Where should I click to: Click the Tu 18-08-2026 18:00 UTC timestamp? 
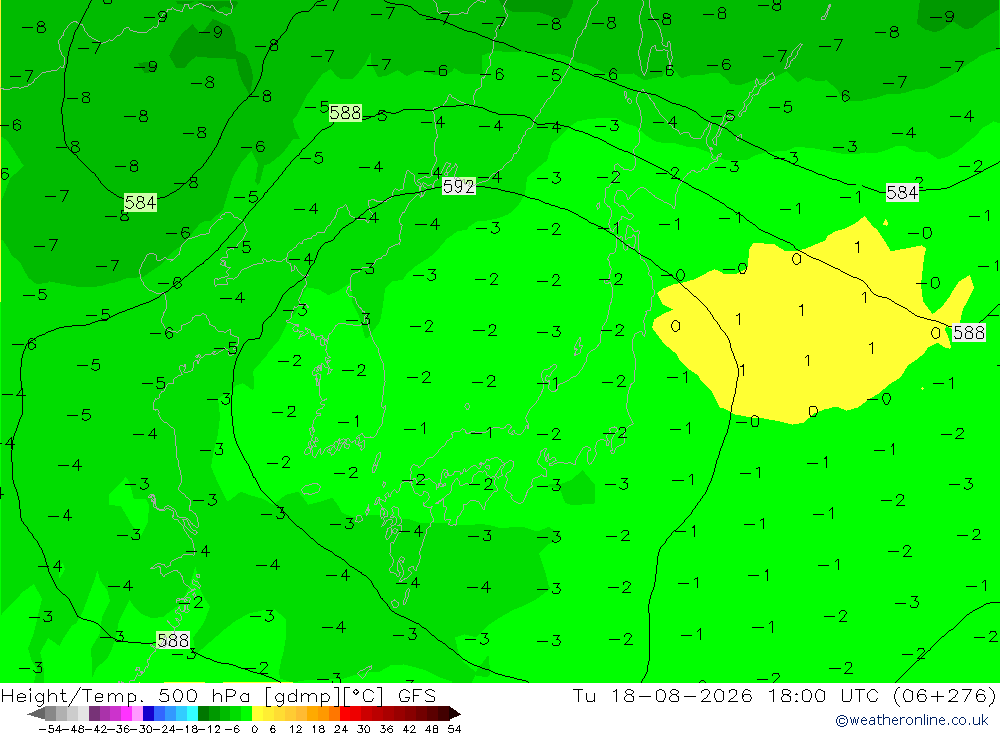784,695
